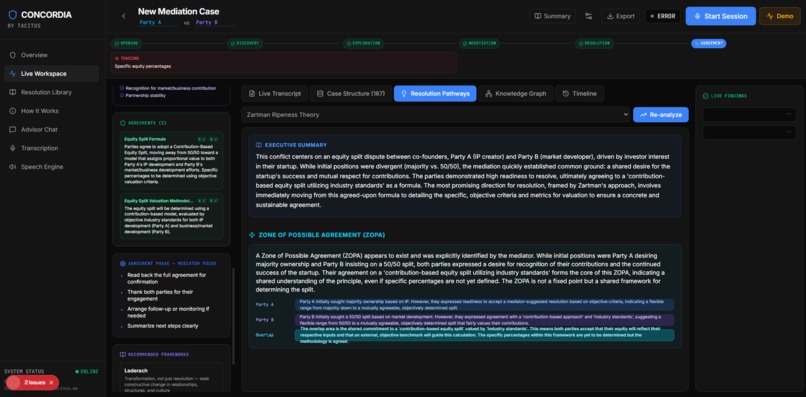Screen dimensions: 806x397
Task: Click the ZOPA lightning bolt icon
Action: pos(252,235)
